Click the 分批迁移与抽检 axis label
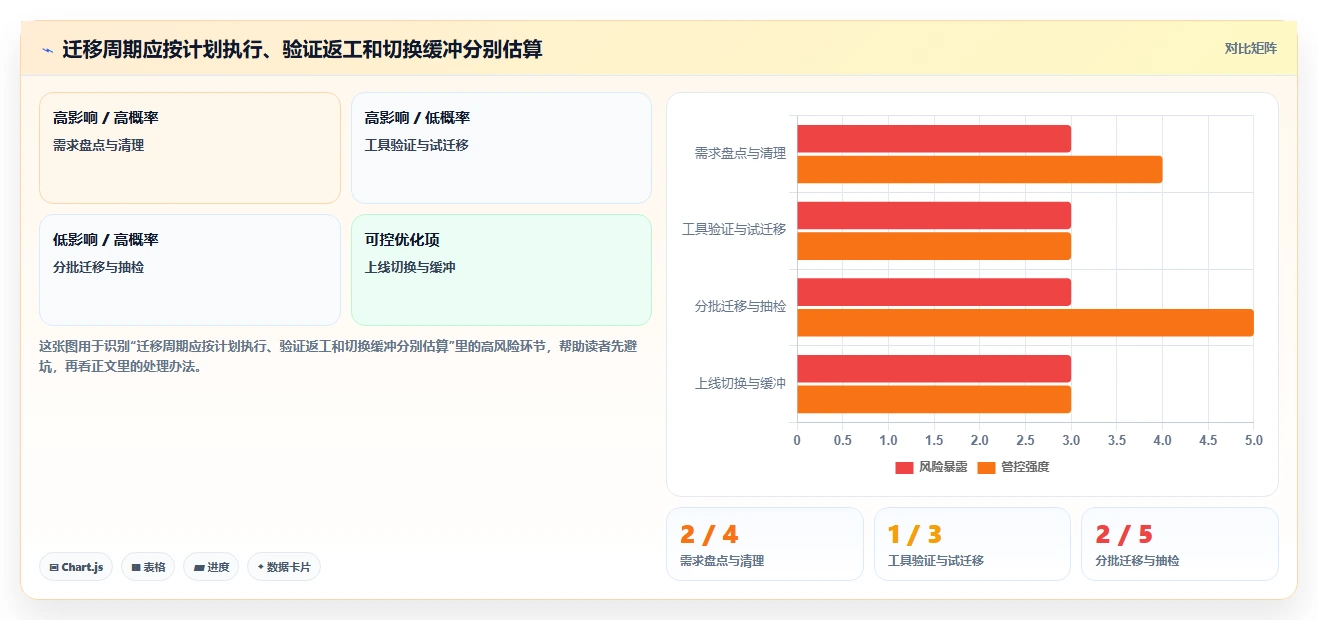Screen dimensions: 1318x620 740,307
